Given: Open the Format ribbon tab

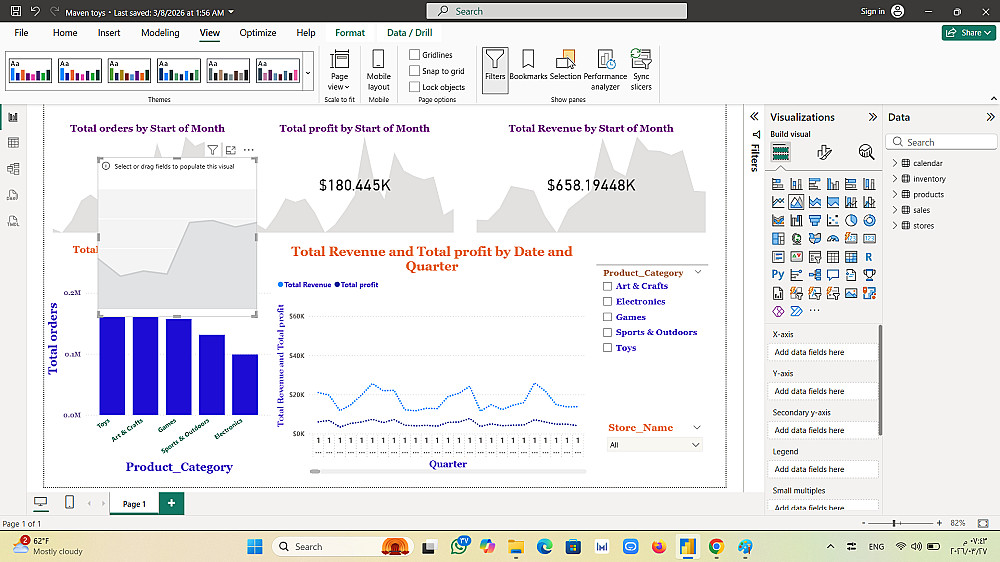Looking at the screenshot, I should click(350, 33).
